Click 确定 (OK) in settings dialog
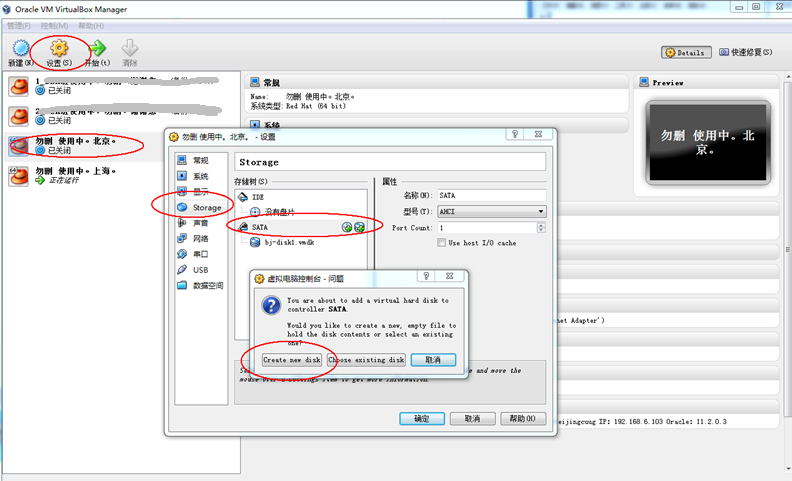Viewport: 792px width, 481px height. point(422,419)
